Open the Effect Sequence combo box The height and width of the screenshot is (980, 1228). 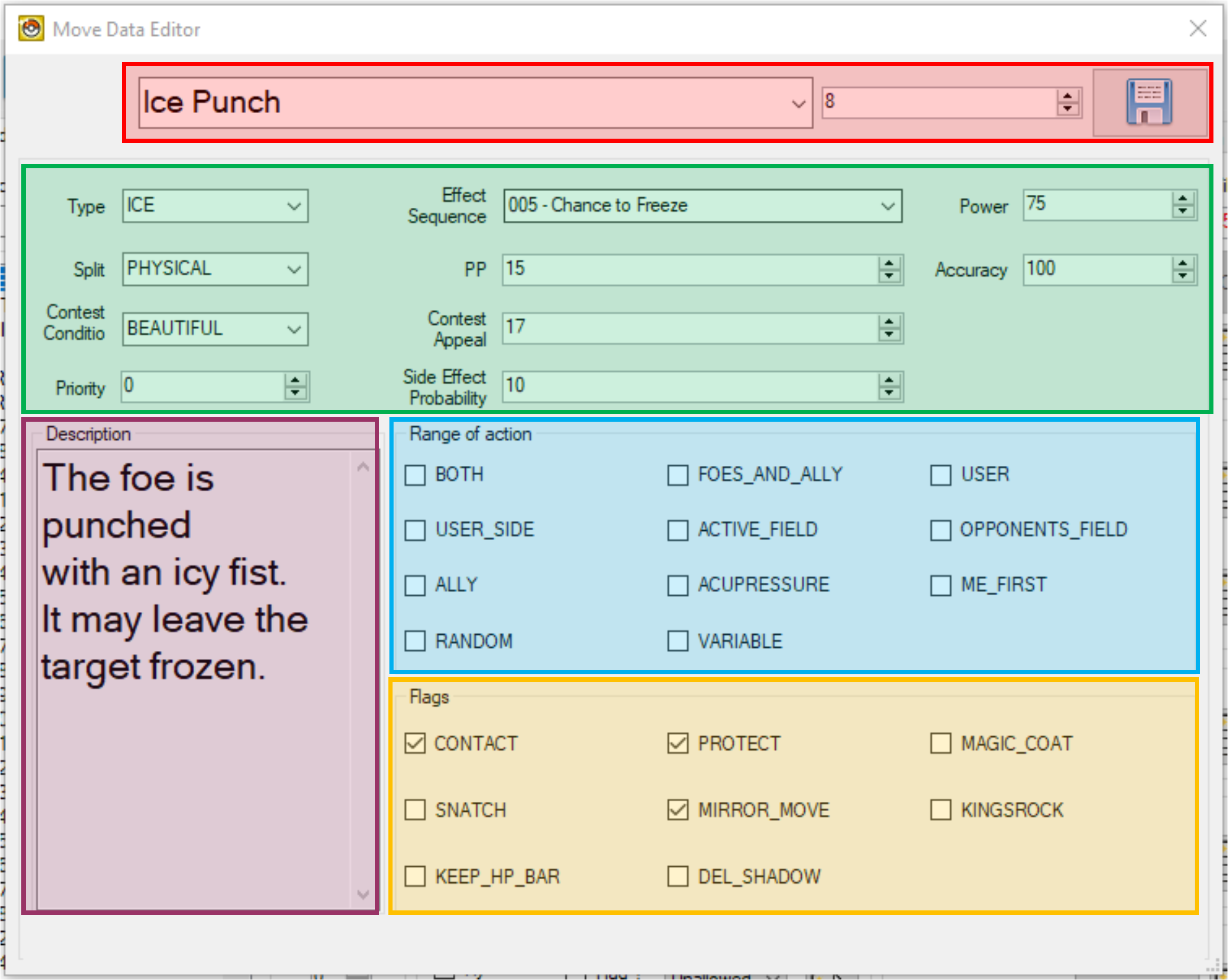coord(887,206)
